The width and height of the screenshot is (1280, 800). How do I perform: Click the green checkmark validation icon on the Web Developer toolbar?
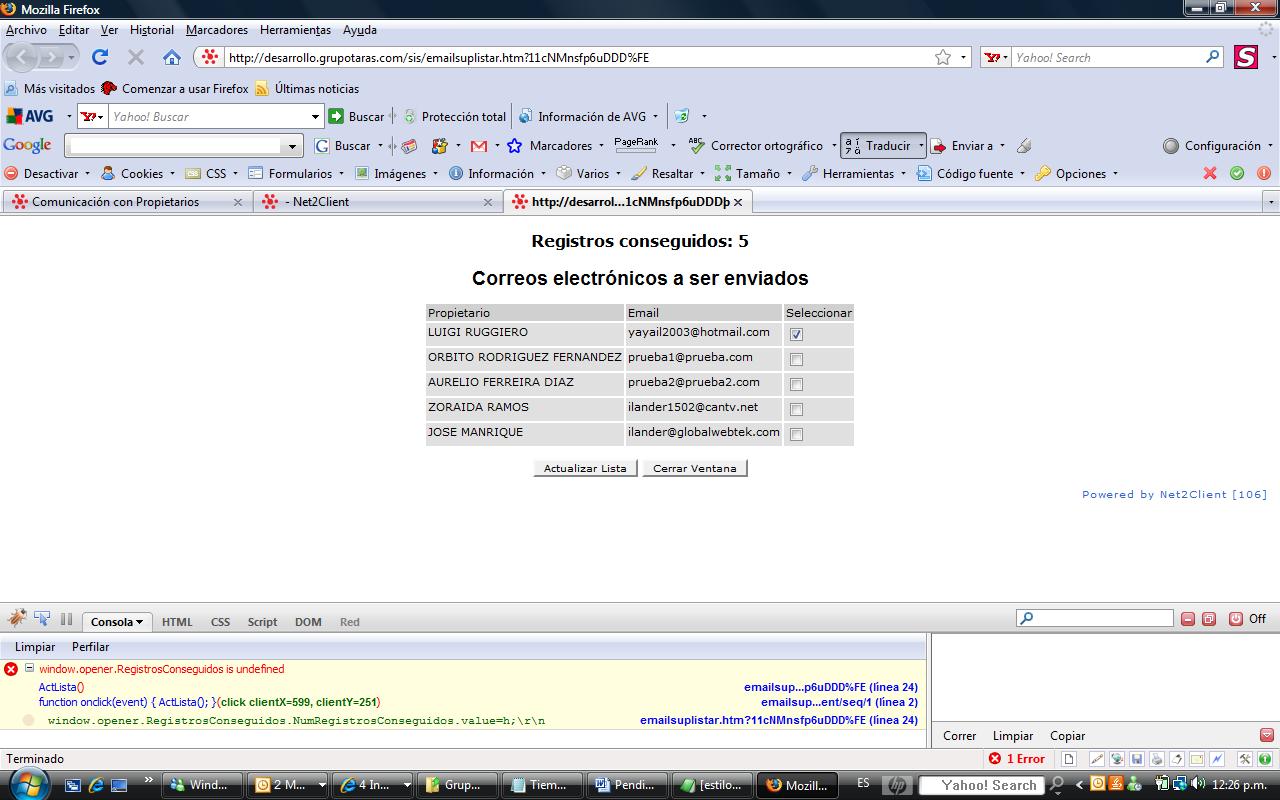click(x=1237, y=173)
